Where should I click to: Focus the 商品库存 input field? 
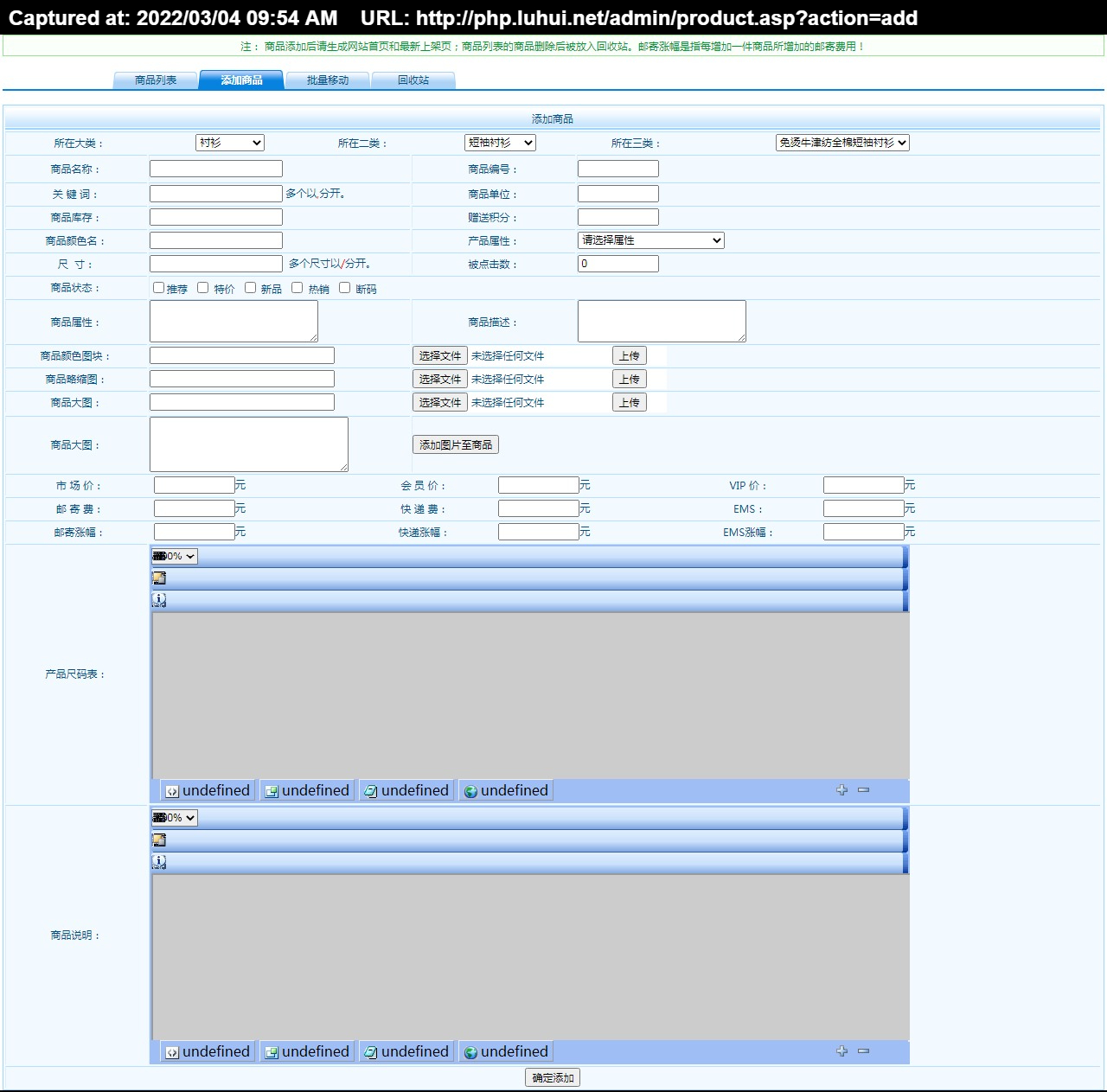pos(216,217)
